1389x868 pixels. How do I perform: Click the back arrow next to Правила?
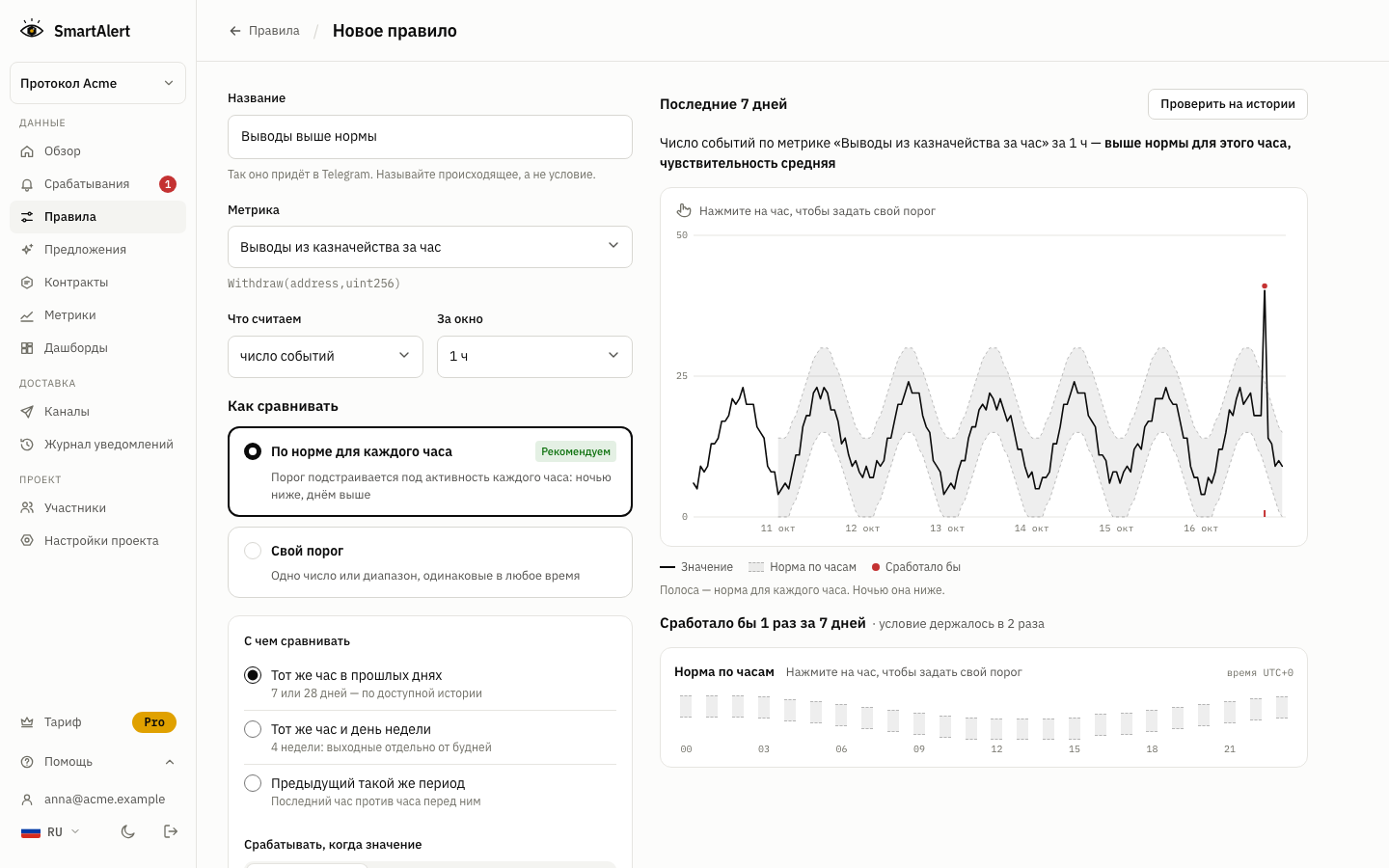coord(235,31)
